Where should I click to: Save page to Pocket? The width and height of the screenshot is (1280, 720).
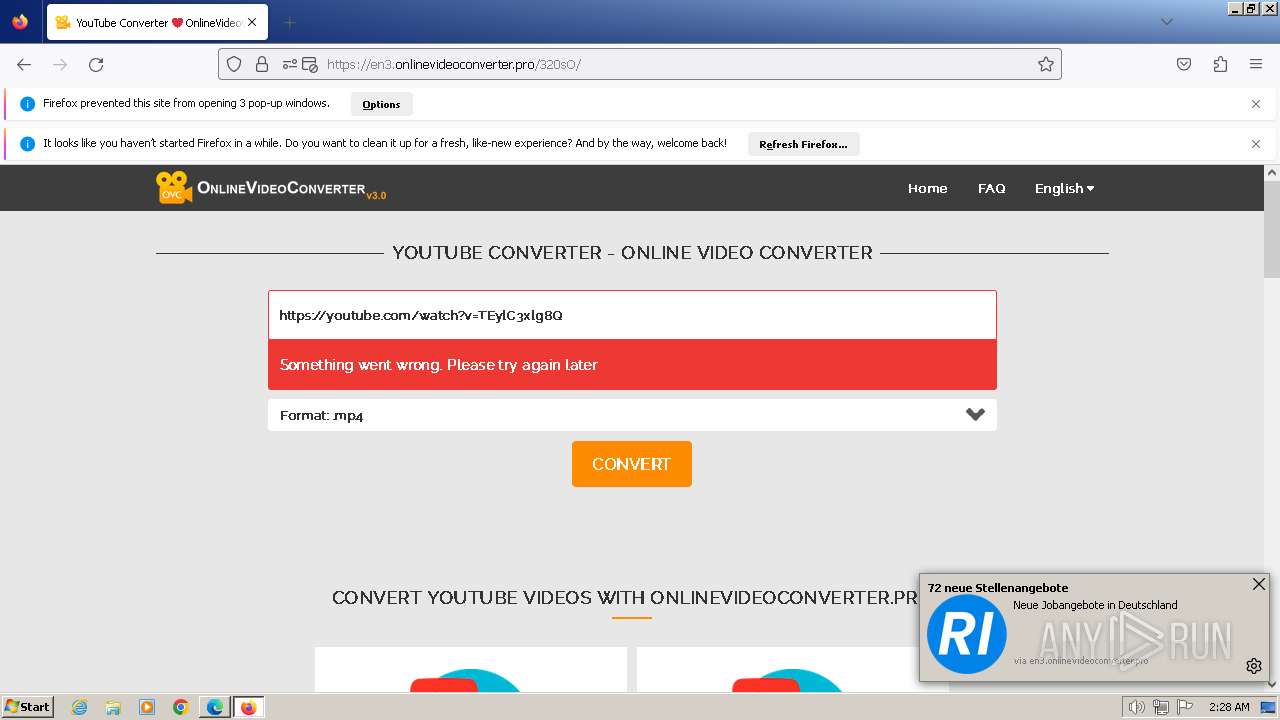coord(1184,64)
